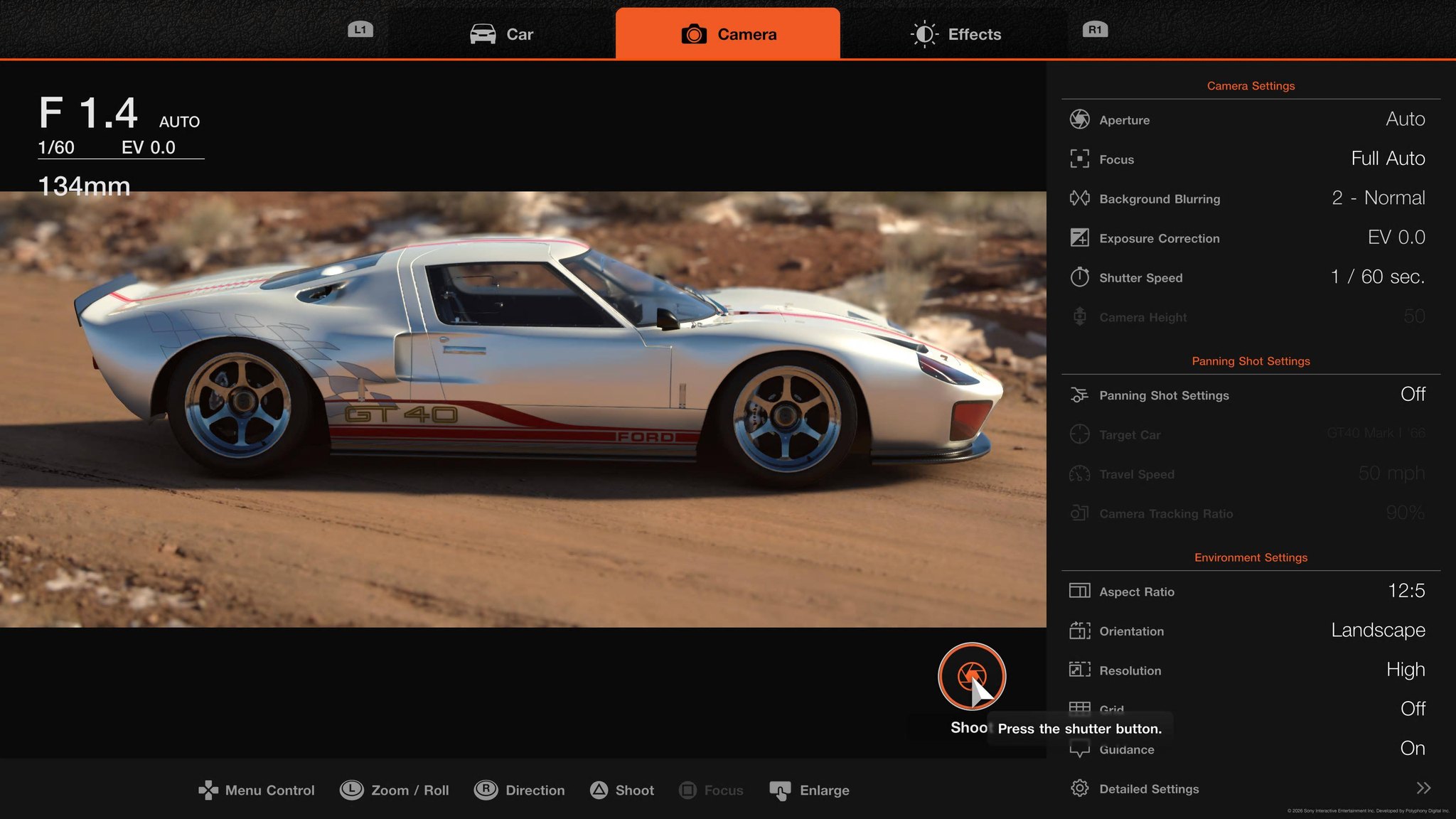Screen dimensions: 1456x819
Task: Click the Aperture shutter icon
Action: pyautogui.click(x=1079, y=119)
